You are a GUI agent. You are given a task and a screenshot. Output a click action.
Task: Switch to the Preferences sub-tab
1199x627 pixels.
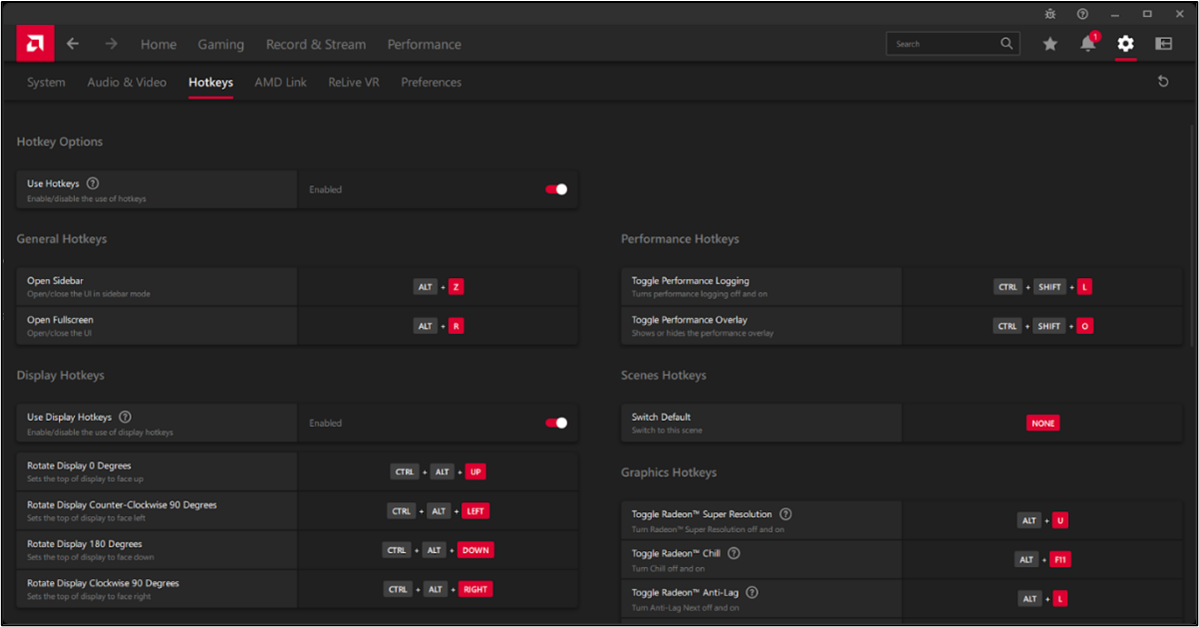(431, 82)
